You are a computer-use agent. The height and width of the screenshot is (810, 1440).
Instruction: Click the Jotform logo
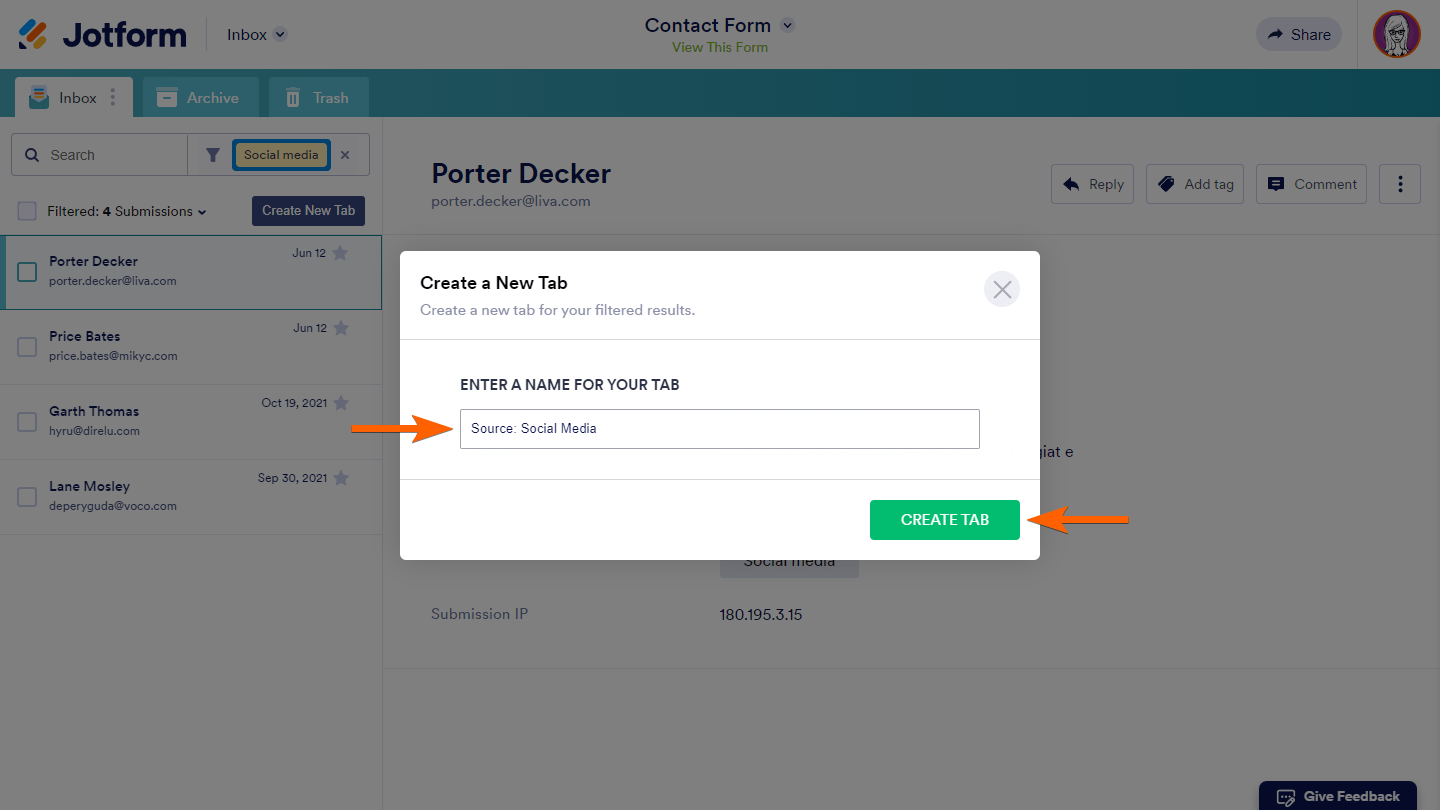click(x=102, y=35)
